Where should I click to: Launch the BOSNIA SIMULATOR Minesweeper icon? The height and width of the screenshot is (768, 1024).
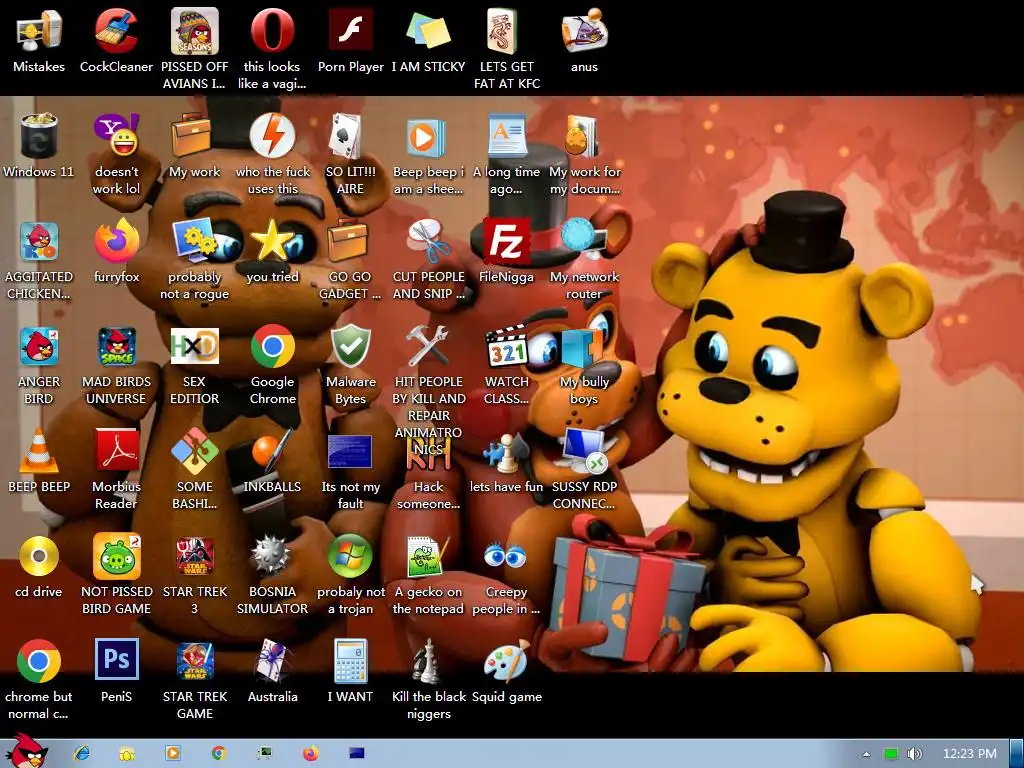click(x=271, y=556)
